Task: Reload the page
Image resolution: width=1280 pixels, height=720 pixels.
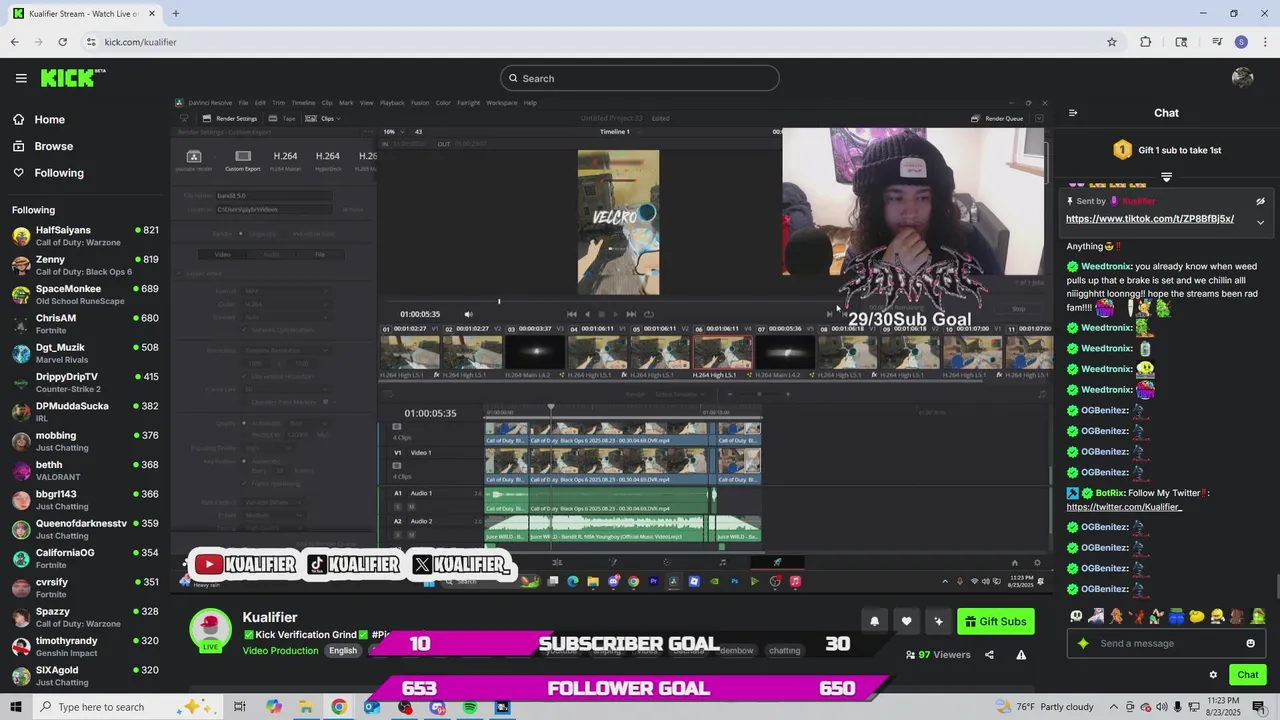Action: [x=62, y=42]
